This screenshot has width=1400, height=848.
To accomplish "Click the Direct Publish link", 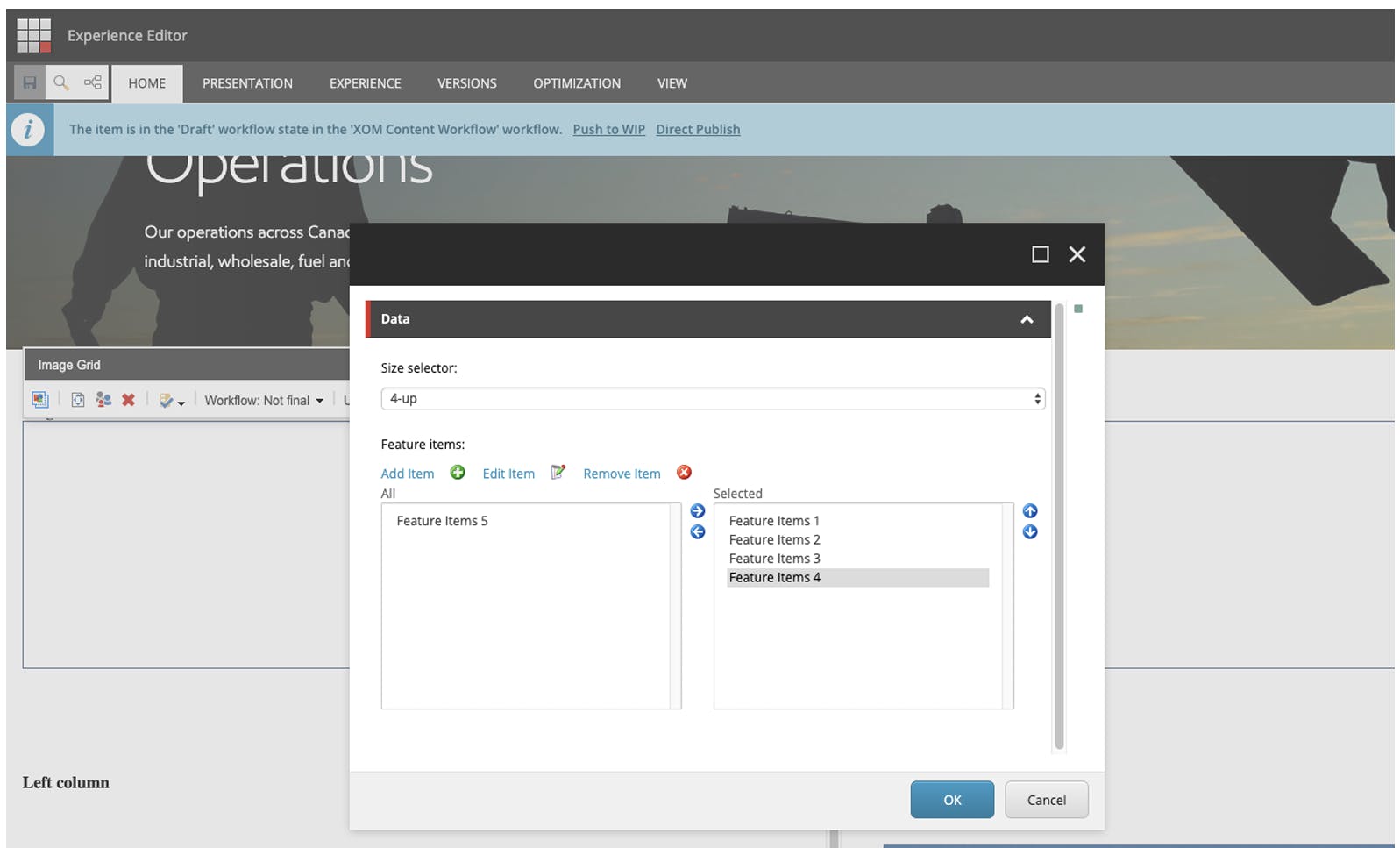I will click(x=698, y=130).
